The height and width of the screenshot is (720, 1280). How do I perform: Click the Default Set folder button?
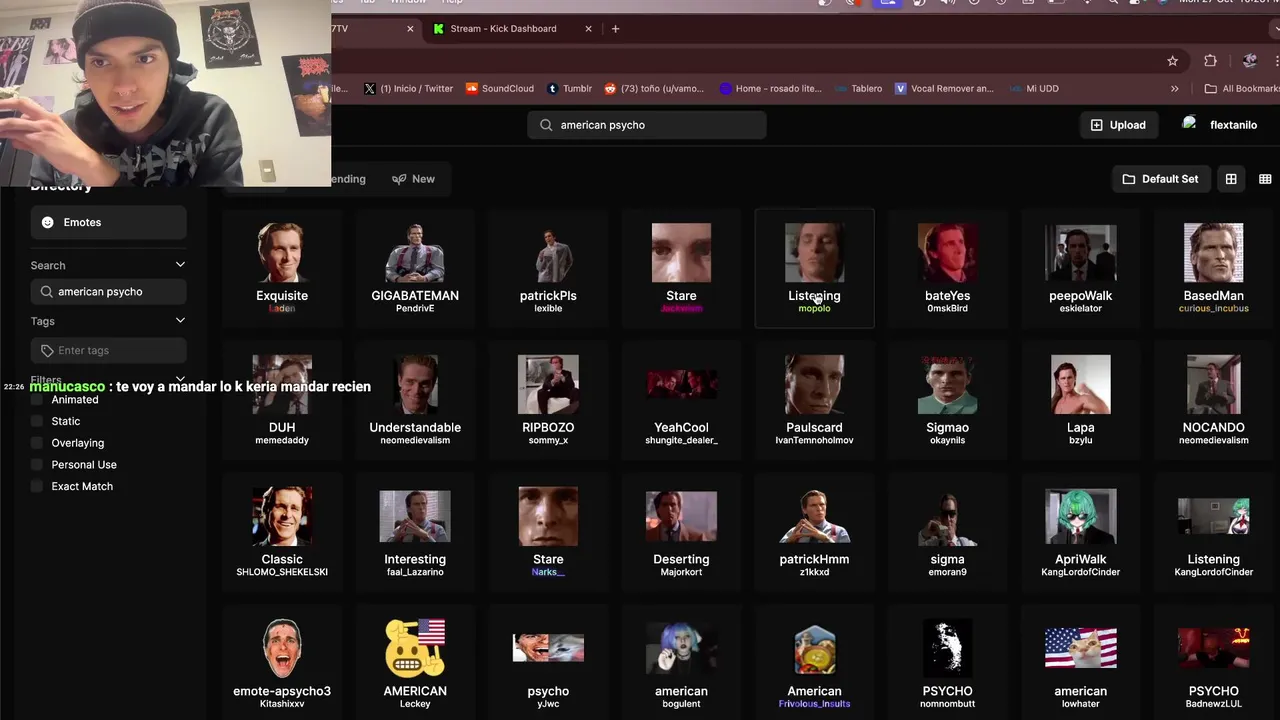coord(1160,179)
